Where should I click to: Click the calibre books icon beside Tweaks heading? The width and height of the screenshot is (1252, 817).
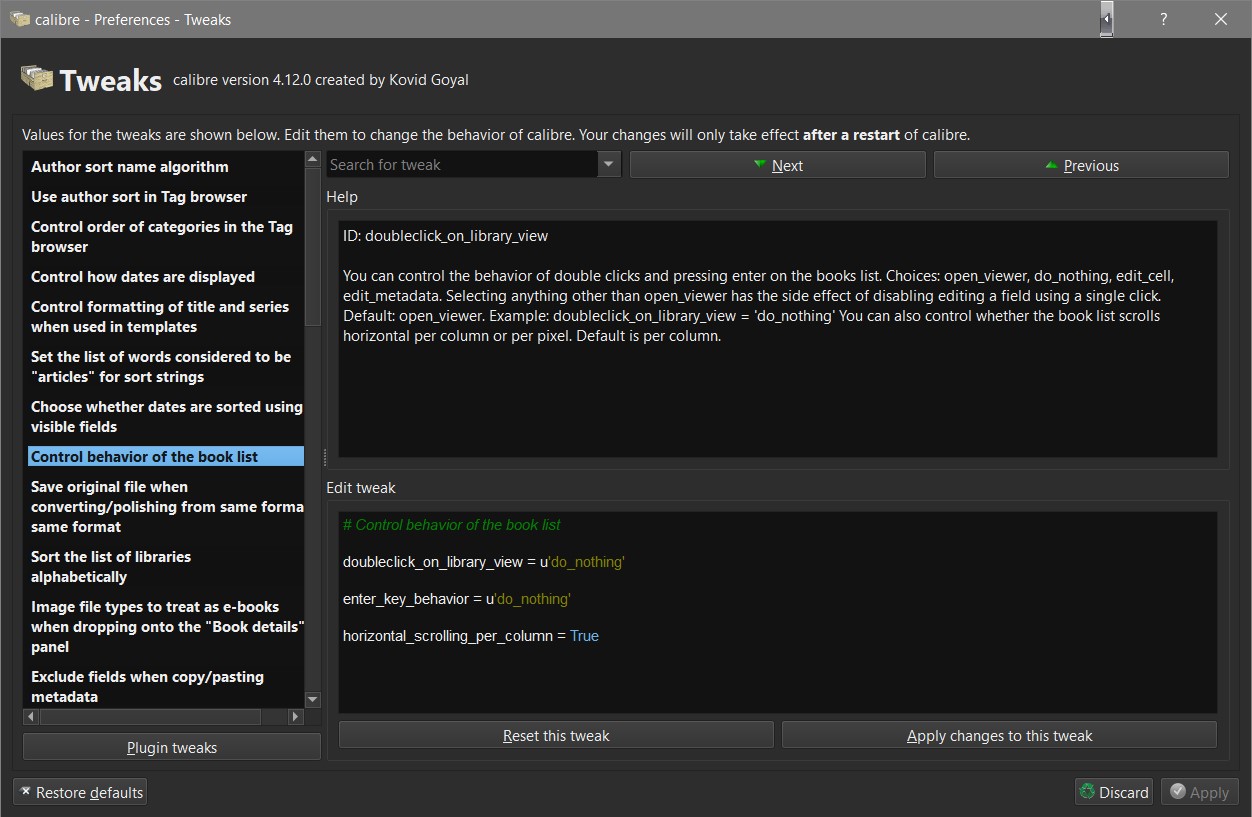click(36, 79)
